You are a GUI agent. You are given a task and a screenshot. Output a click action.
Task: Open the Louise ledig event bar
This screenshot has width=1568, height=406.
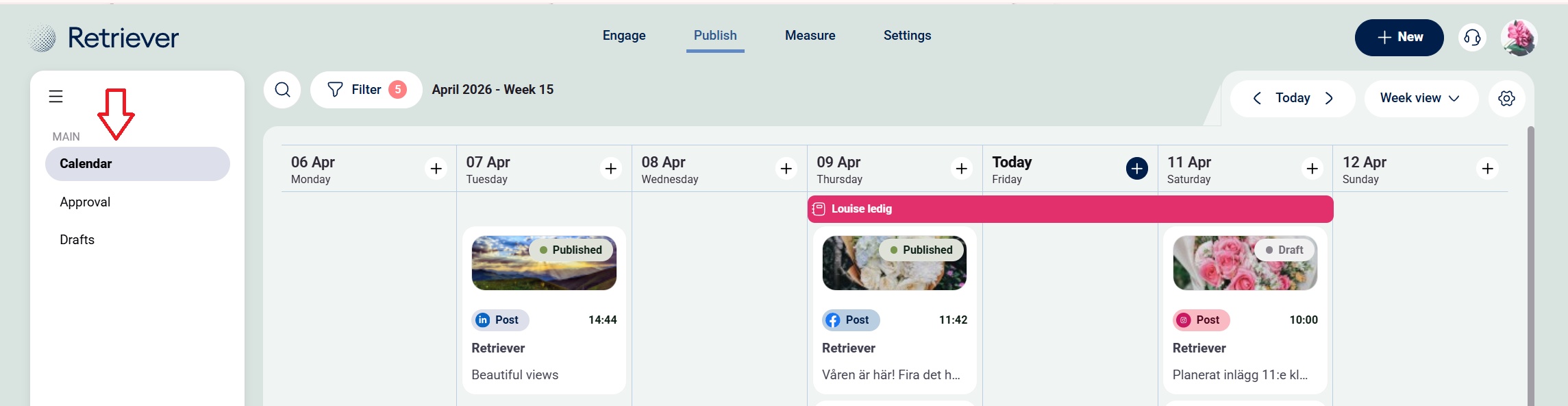[1069, 209]
